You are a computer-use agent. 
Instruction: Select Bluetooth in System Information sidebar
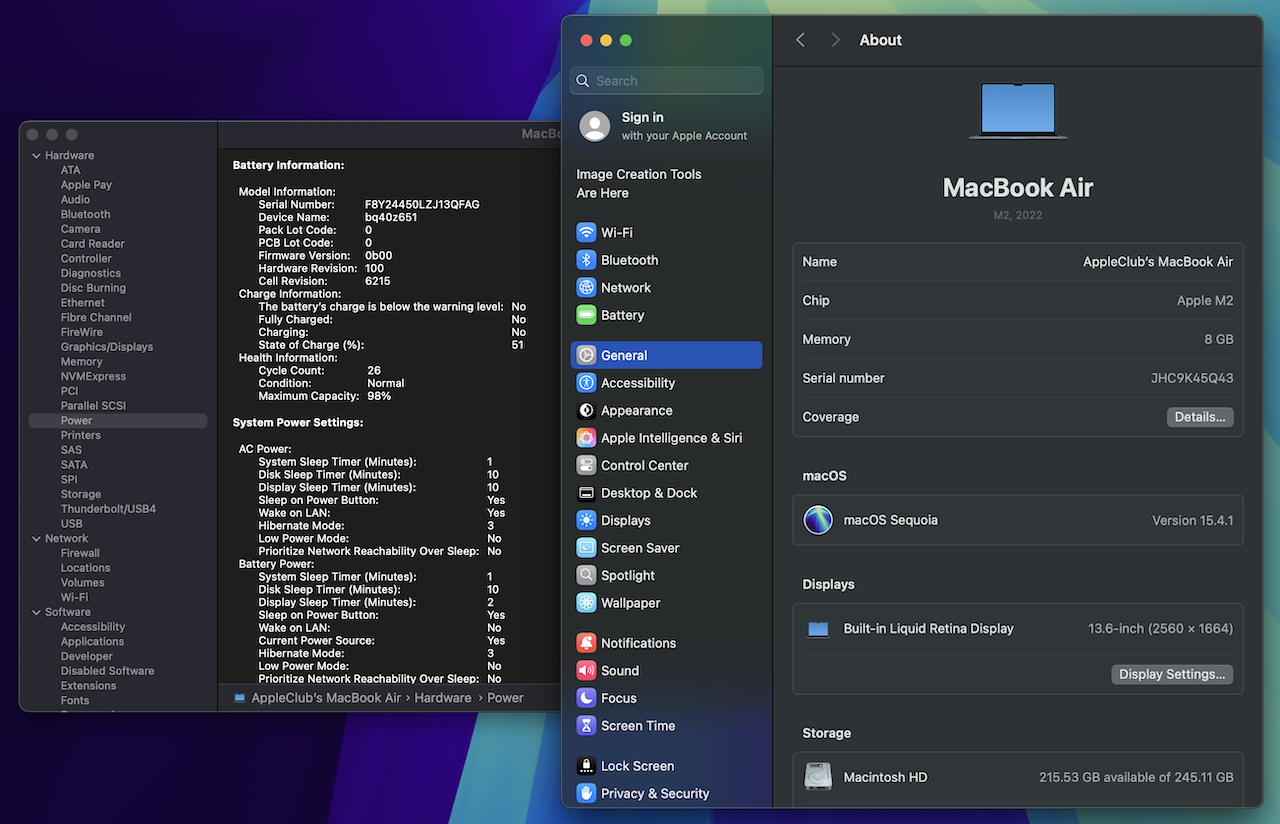(x=85, y=214)
